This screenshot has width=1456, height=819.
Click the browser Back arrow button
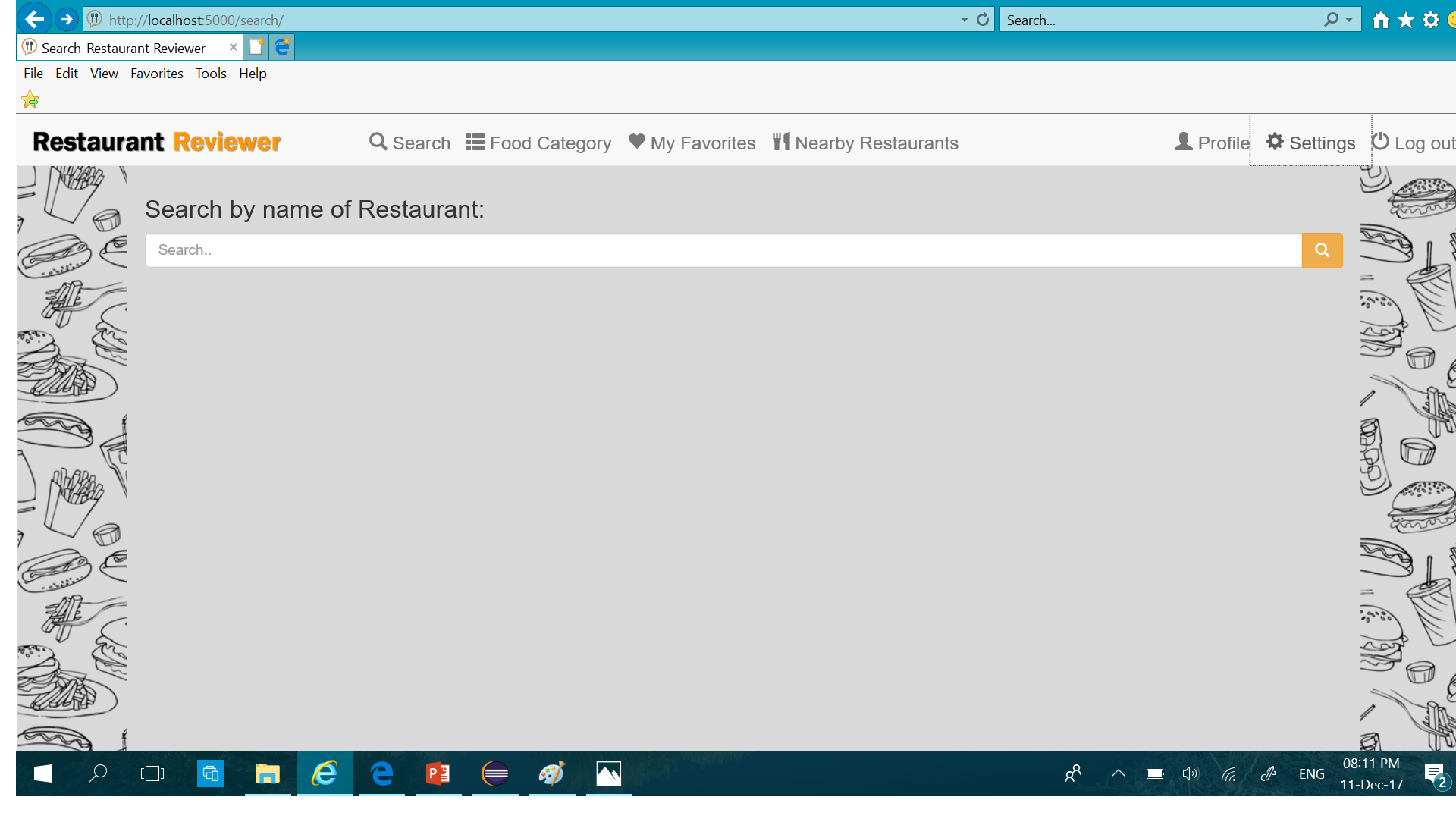(x=34, y=19)
